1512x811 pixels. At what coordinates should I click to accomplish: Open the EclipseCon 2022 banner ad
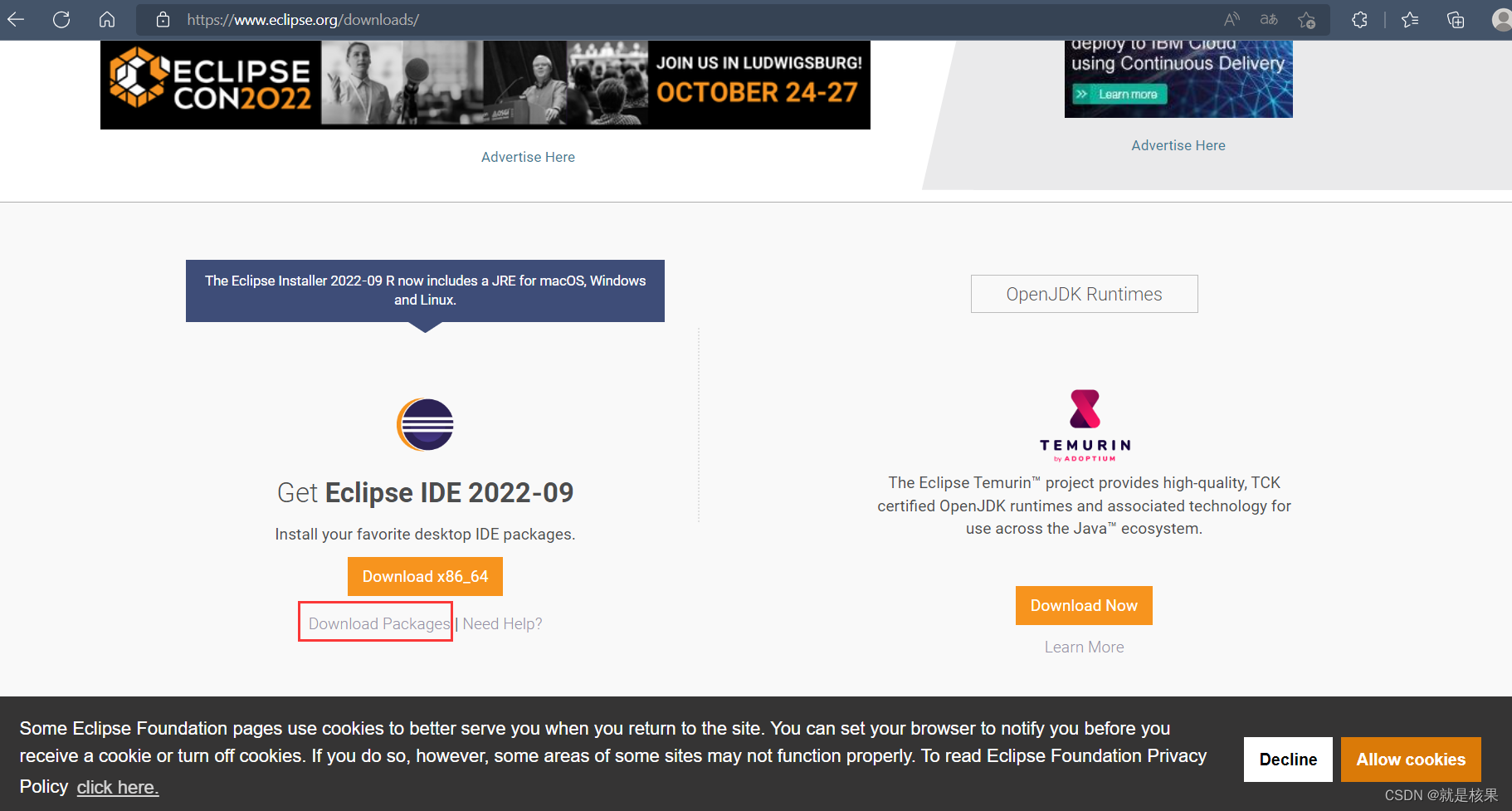(x=485, y=85)
